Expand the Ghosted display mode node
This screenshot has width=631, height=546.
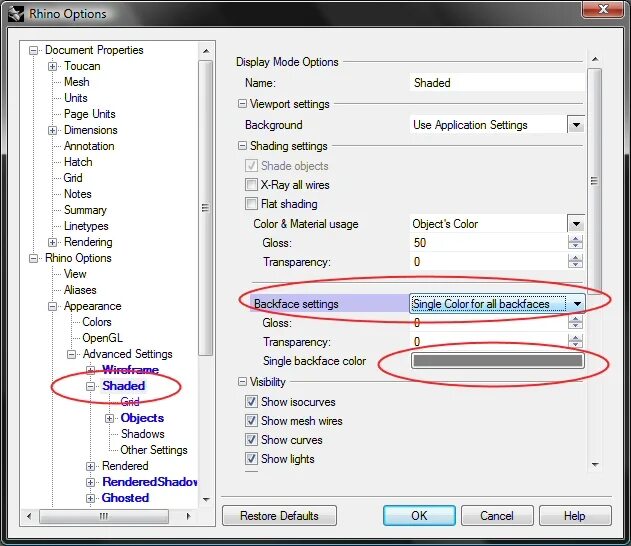pyautogui.click(x=91, y=499)
